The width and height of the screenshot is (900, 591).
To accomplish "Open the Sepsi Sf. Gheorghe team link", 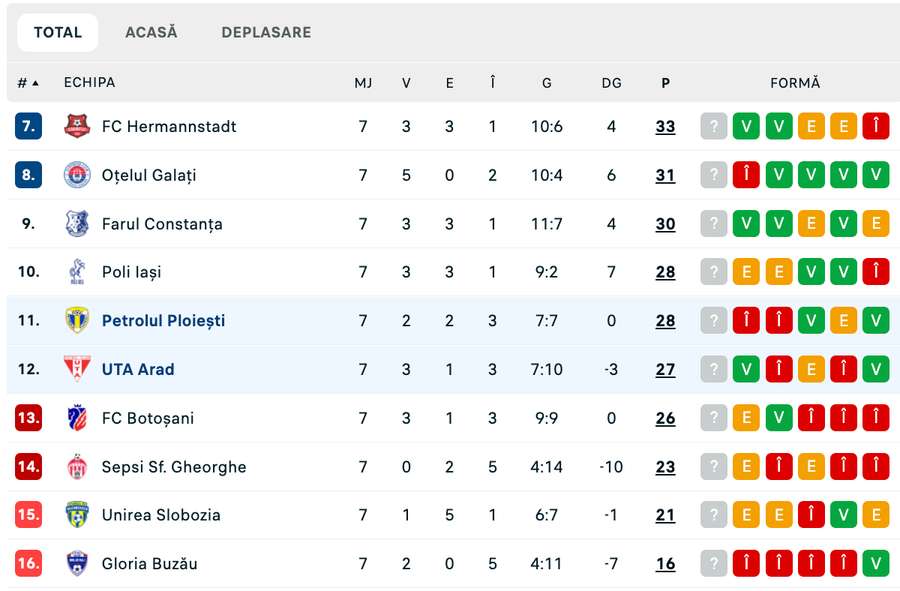I will tap(173, 466).
